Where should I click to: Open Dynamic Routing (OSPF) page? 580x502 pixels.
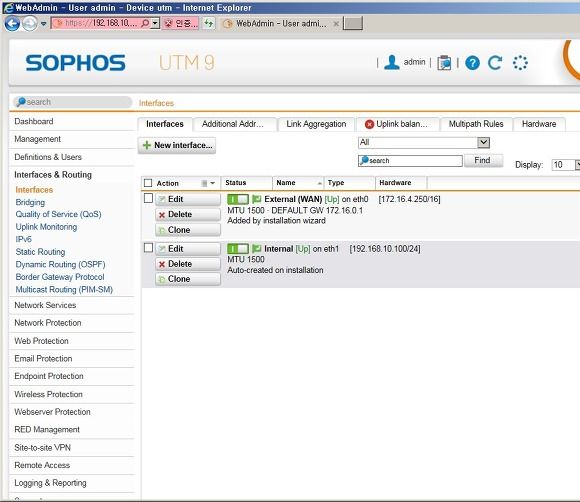pos(60,265)
